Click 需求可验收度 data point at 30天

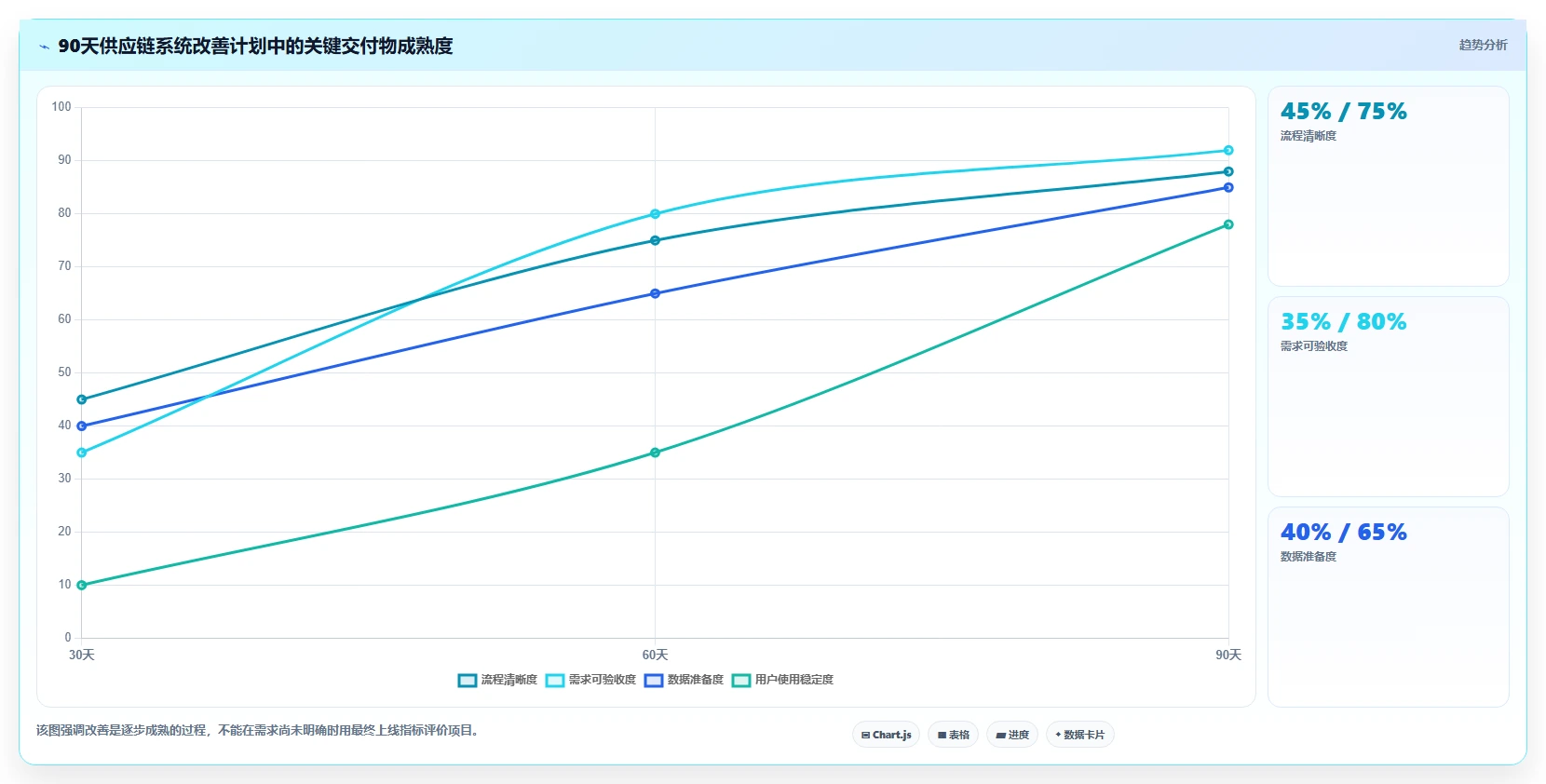click(x=82, y=453)
